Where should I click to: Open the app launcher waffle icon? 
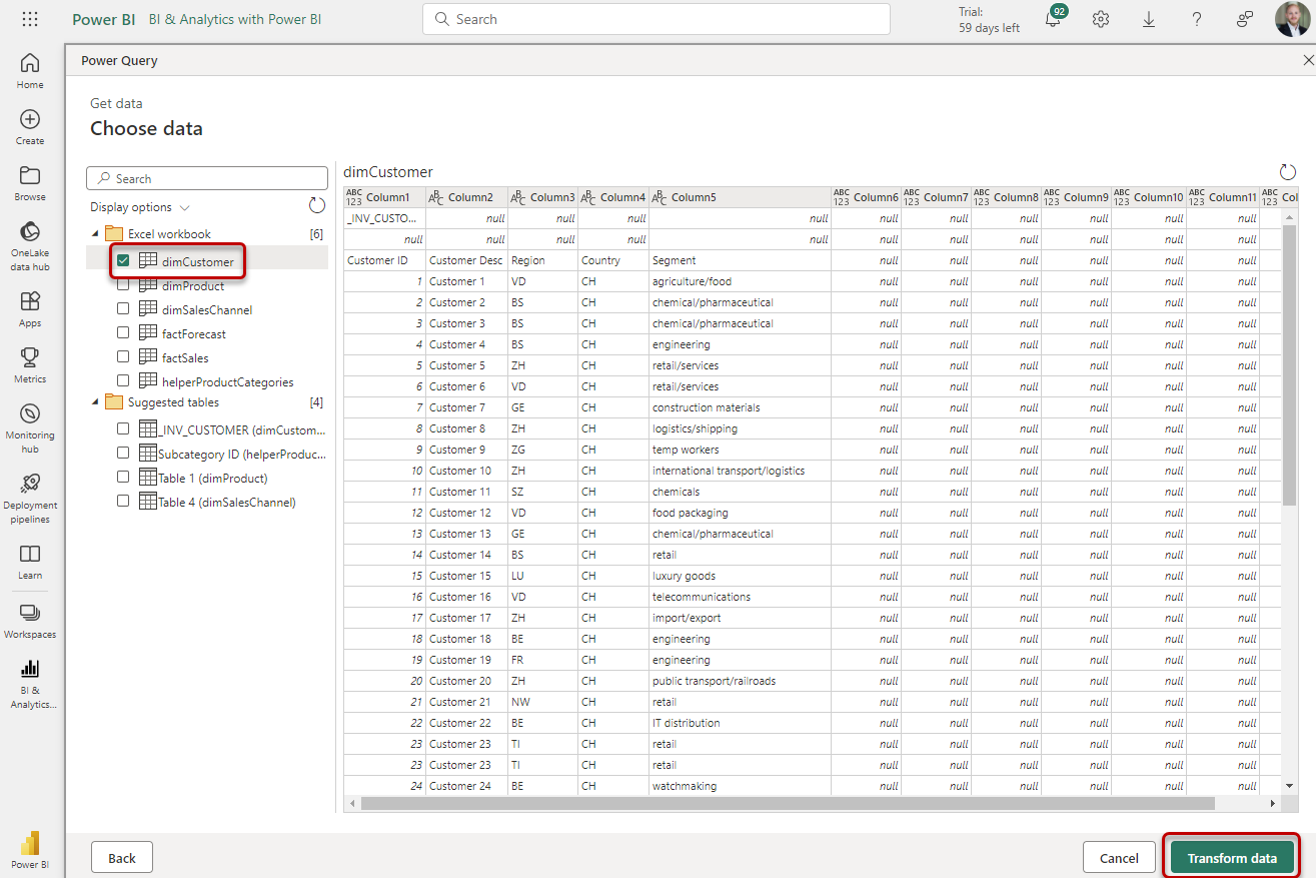click(x=30, y=19)
